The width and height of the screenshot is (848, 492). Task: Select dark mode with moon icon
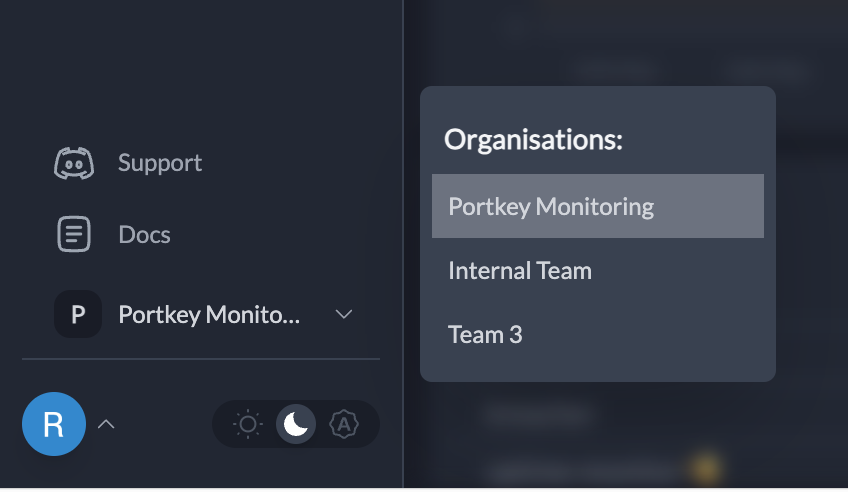tap(296, 424)
